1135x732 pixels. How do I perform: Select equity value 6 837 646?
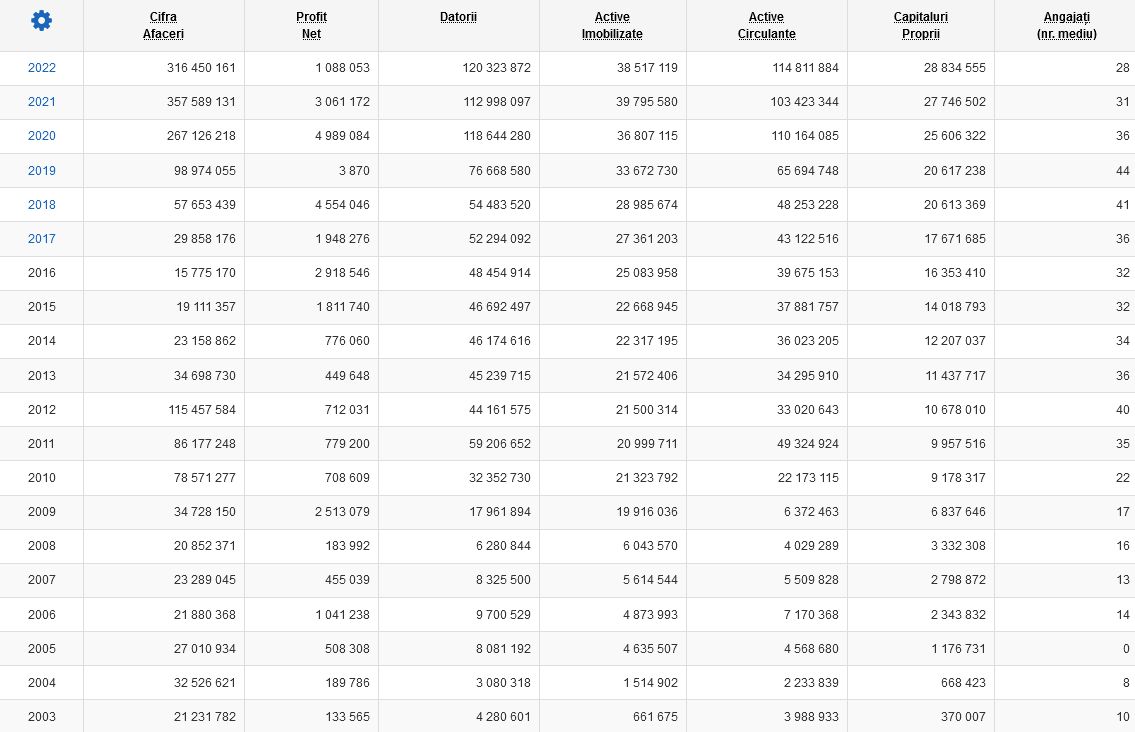click(958, 512)
